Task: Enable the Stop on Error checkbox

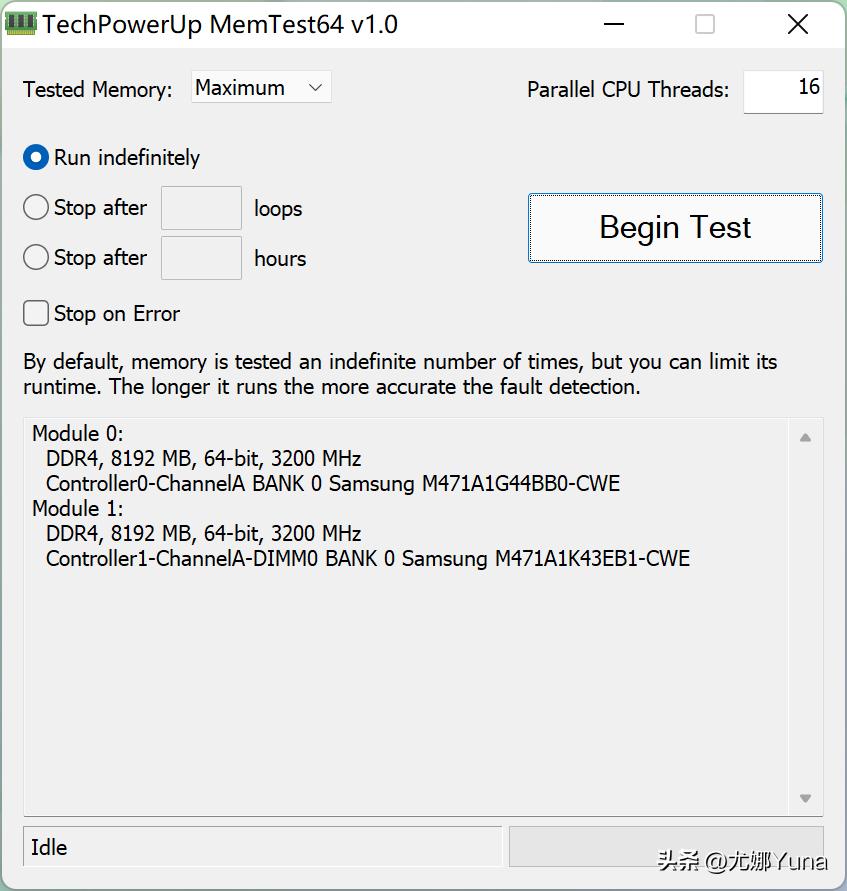Action: [x=35, y=313]
